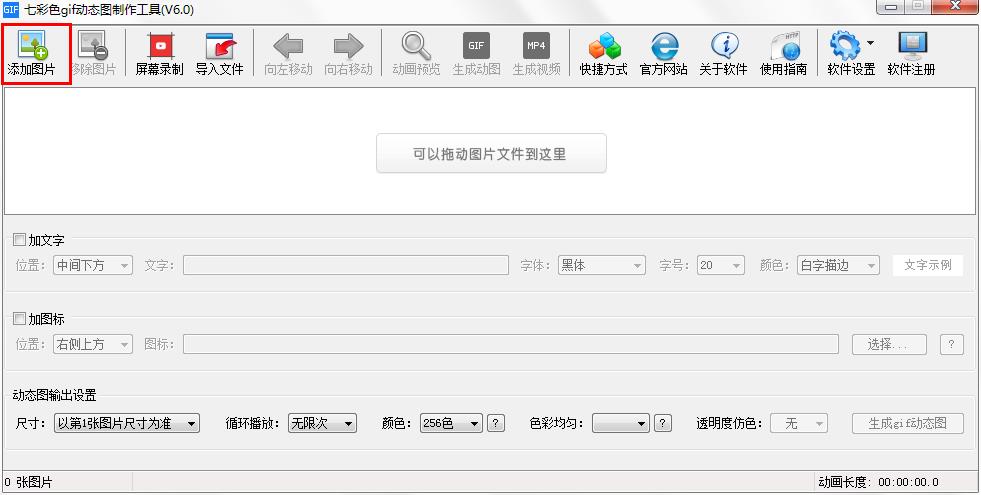981x495 pixels.
Task: Click the 图标 path input field
Action: click(x=511, y=344)
